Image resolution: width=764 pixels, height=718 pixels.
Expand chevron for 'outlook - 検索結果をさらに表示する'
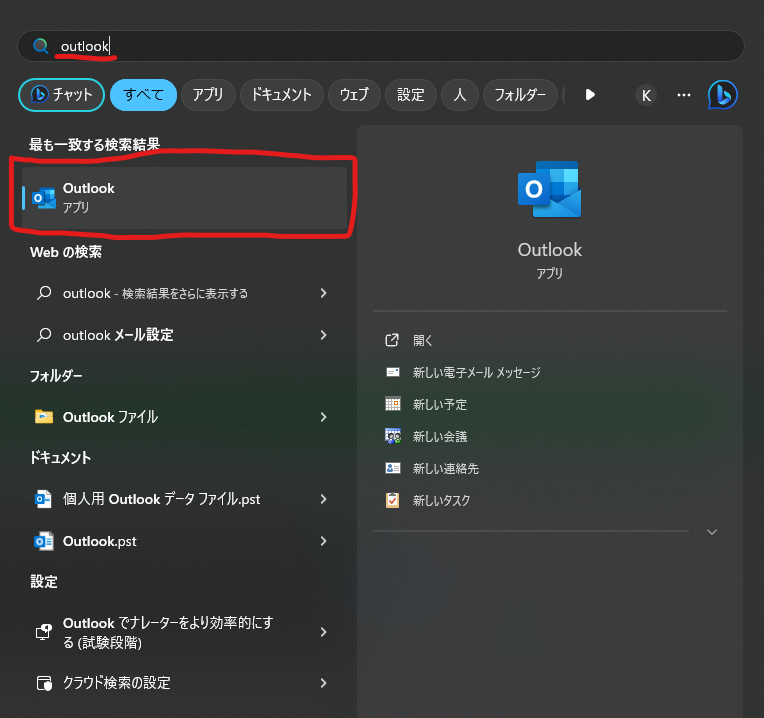tap(324, 293)
